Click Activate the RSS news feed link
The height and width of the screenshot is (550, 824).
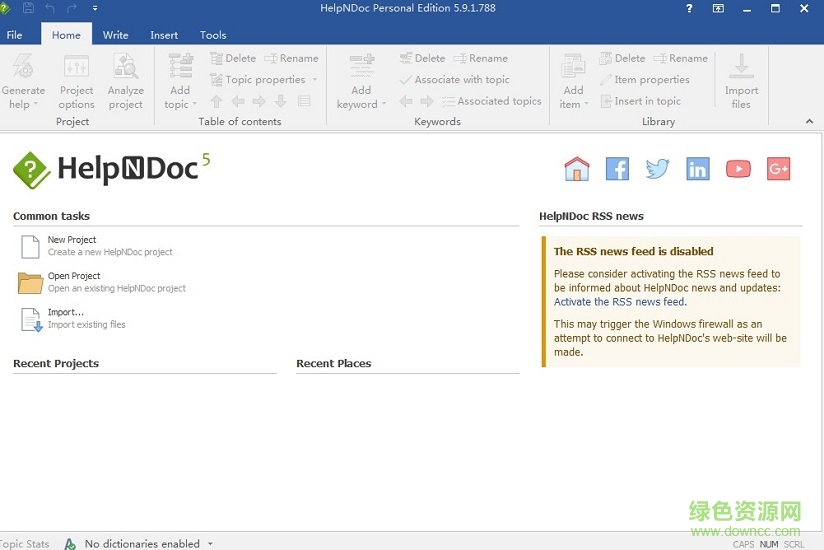619,302
